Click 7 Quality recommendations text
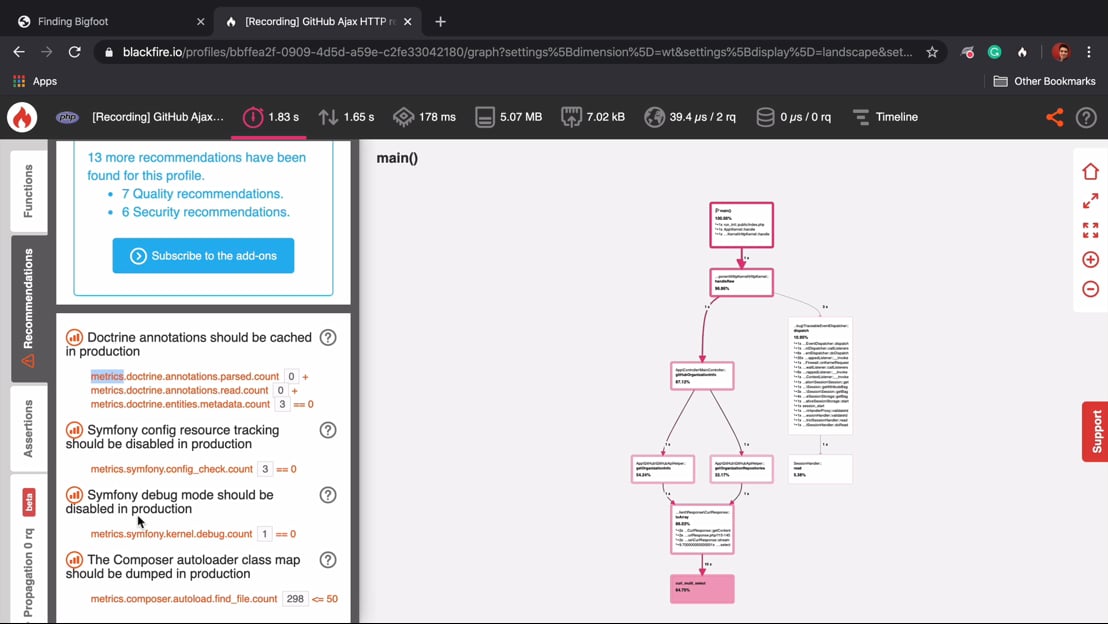This screenshot has height=624, width=1108. pos(202,194)
